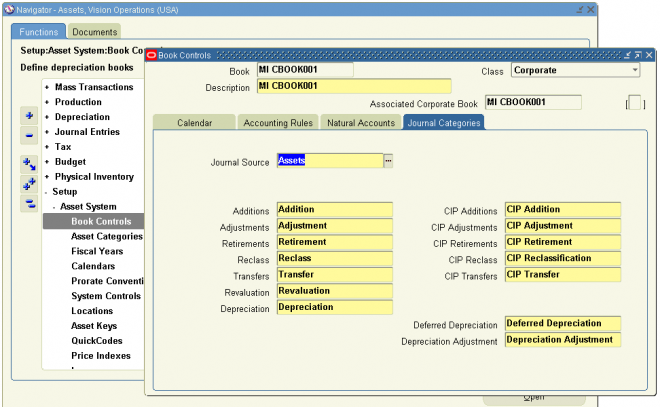The width and height of the screenshot is (660, 407).
Task: Click the Depreciation Adjustment field
Action: 563,340
